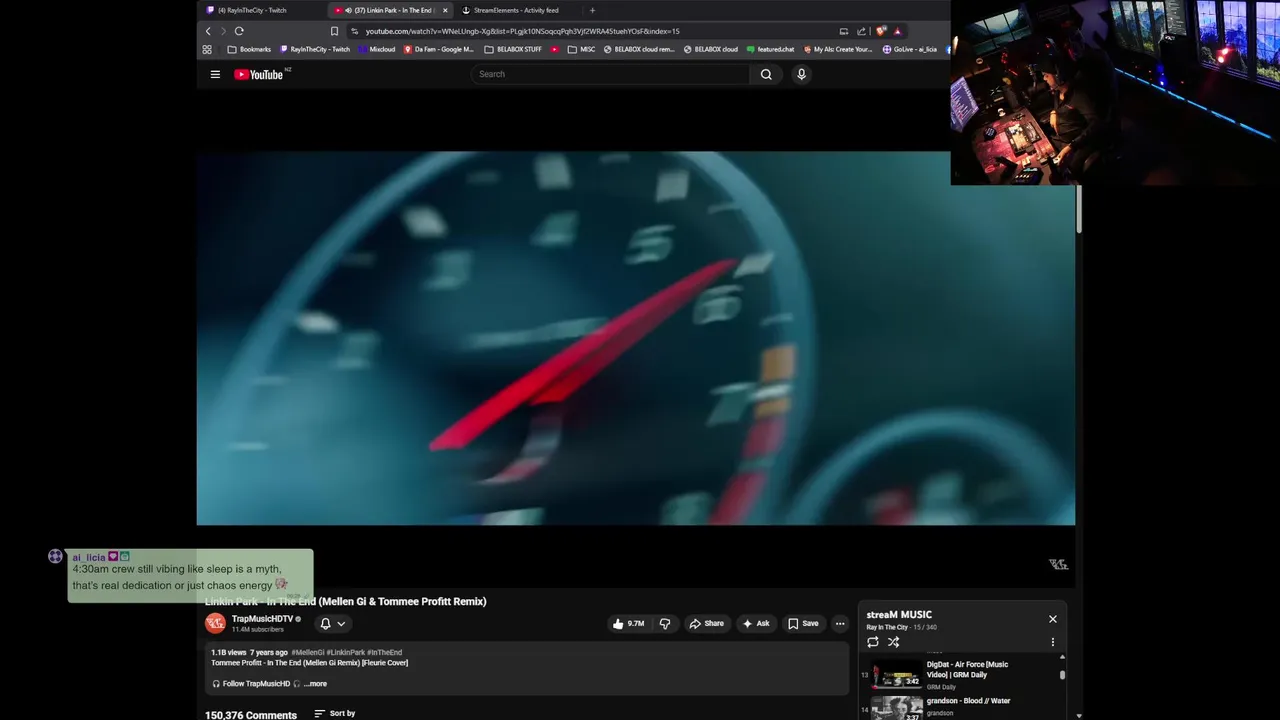Open site settings icon in the address bar

355,31
